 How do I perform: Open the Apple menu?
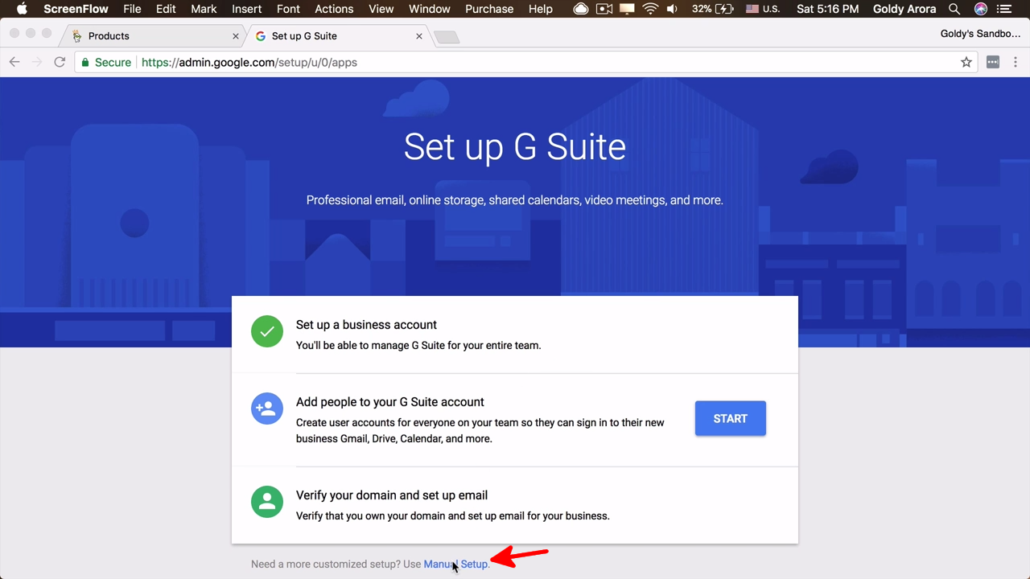22,9
